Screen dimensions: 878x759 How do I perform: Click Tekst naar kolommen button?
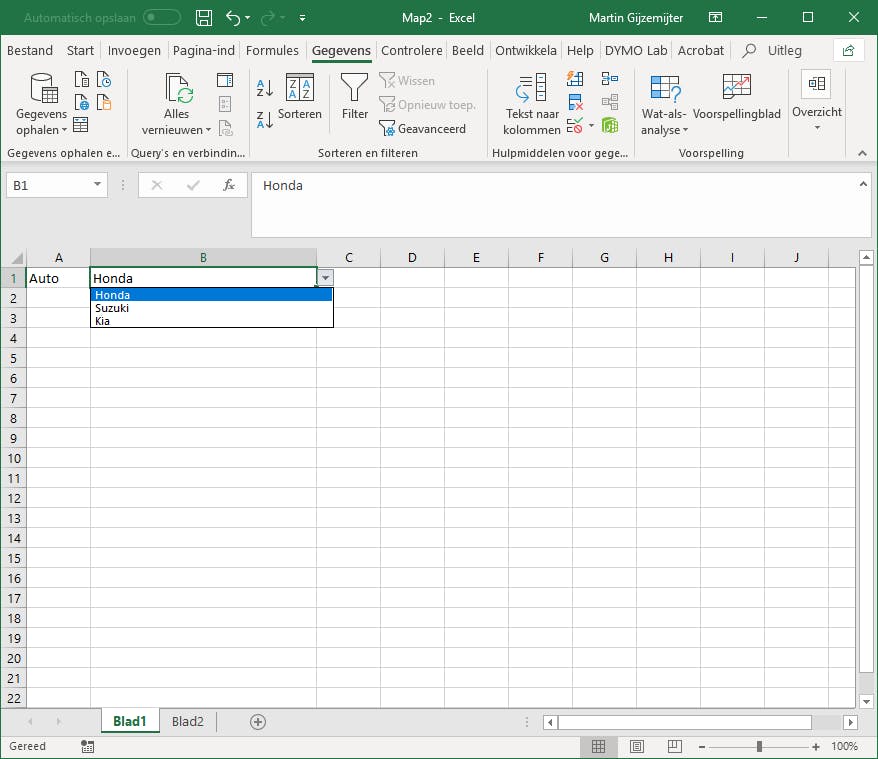click(532, 104)
